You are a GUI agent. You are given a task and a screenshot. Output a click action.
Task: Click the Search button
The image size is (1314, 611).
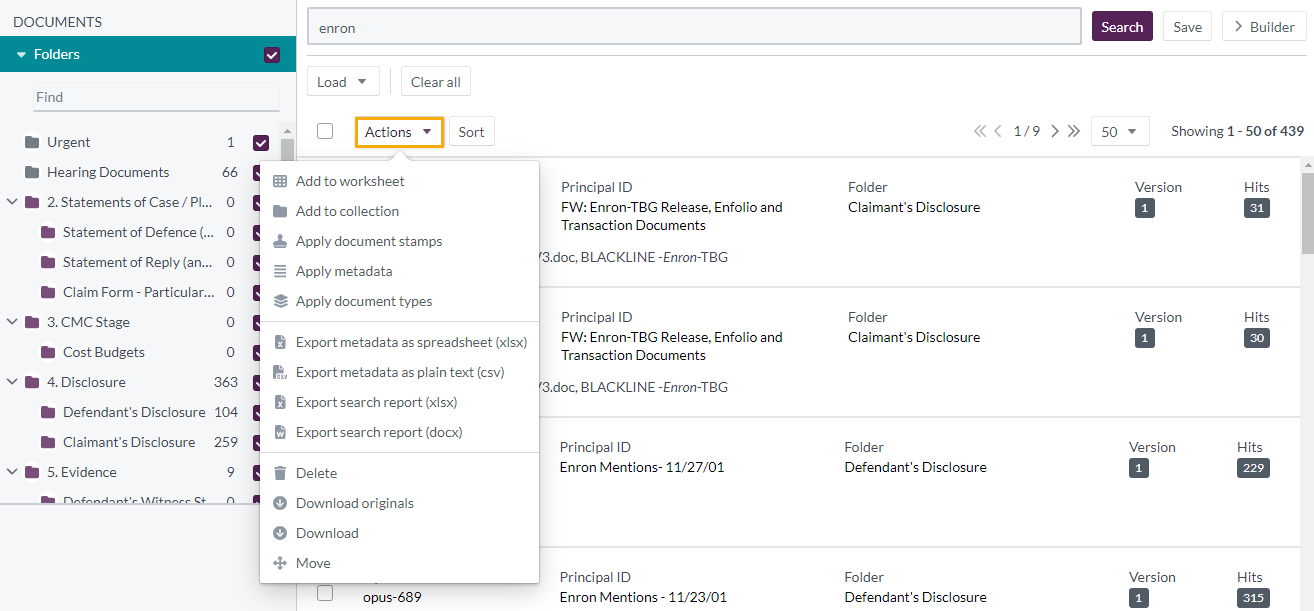pyautogui.click(x=1122, y=27)
